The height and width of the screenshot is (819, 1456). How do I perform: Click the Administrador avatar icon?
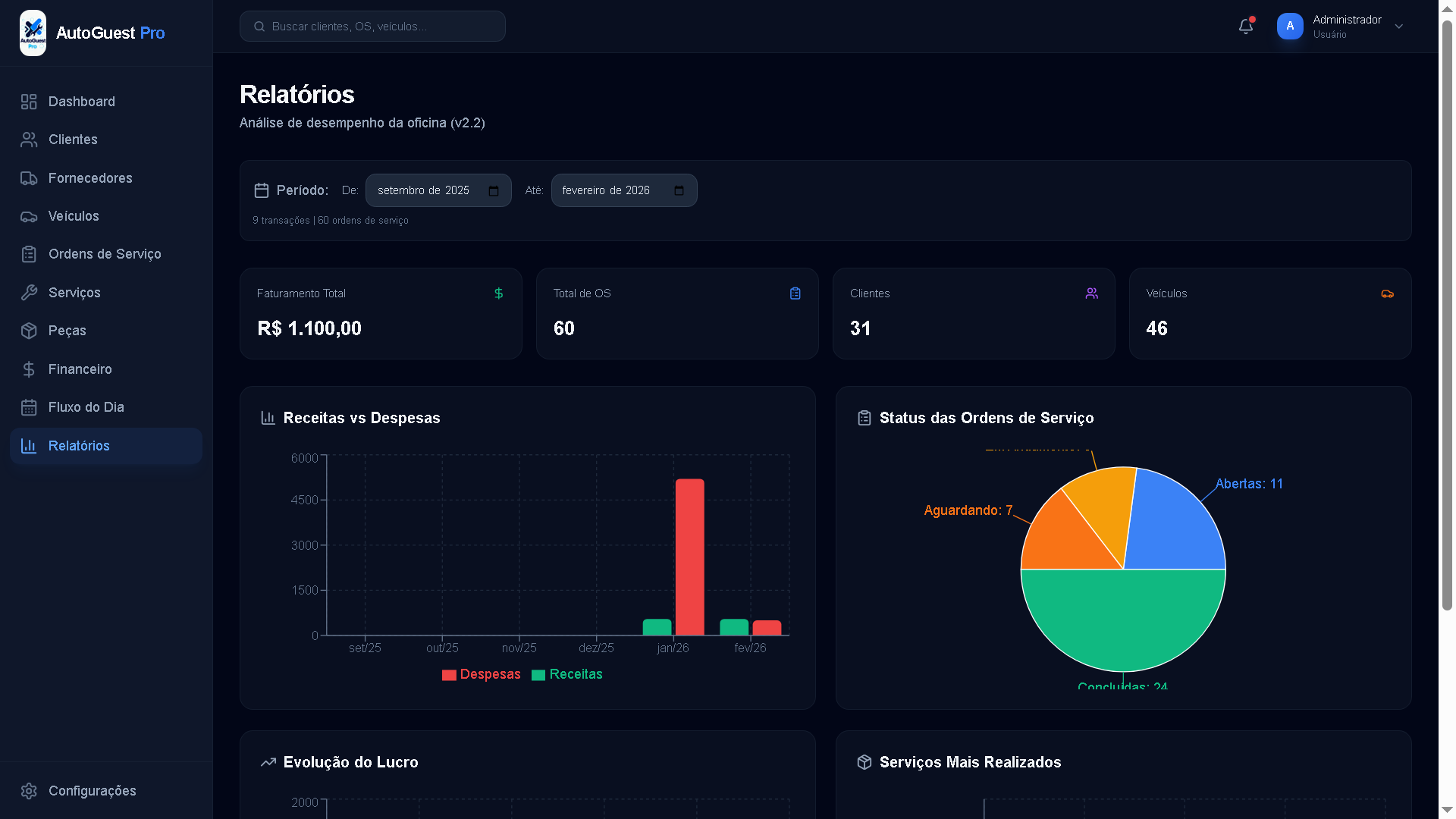coord(1289,27)
